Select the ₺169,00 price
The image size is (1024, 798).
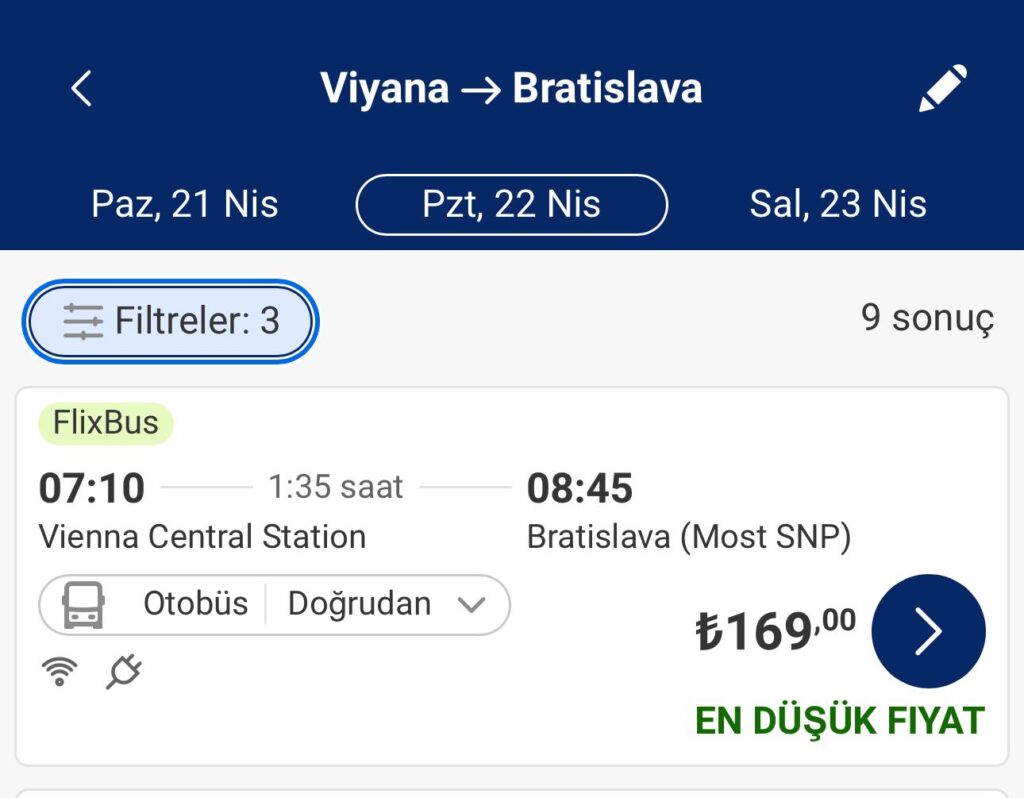(x=775, y=631)
